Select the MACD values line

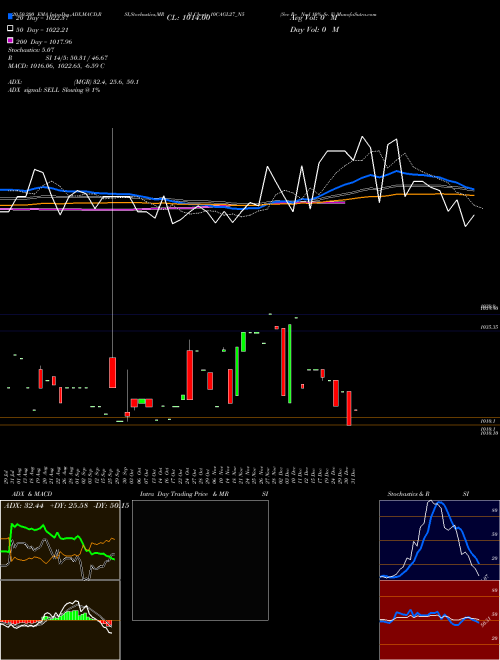click(56, 66)
